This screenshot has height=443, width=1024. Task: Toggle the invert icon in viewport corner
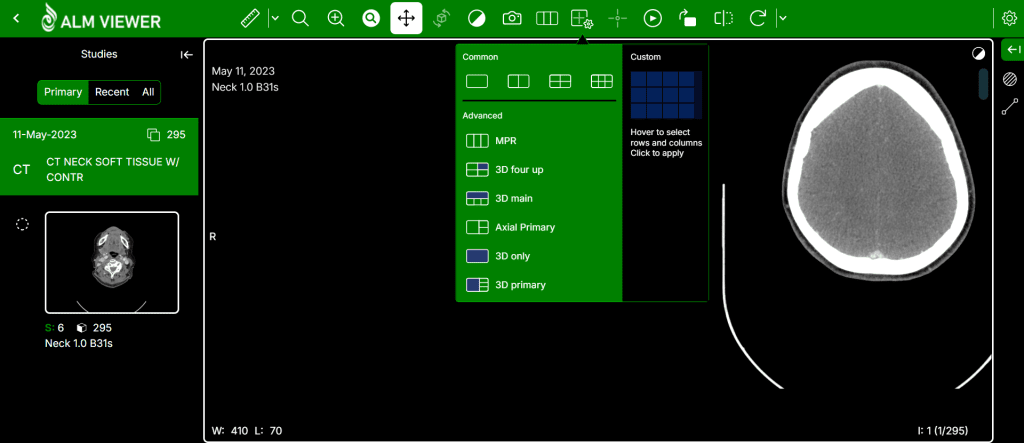[978, 54]
